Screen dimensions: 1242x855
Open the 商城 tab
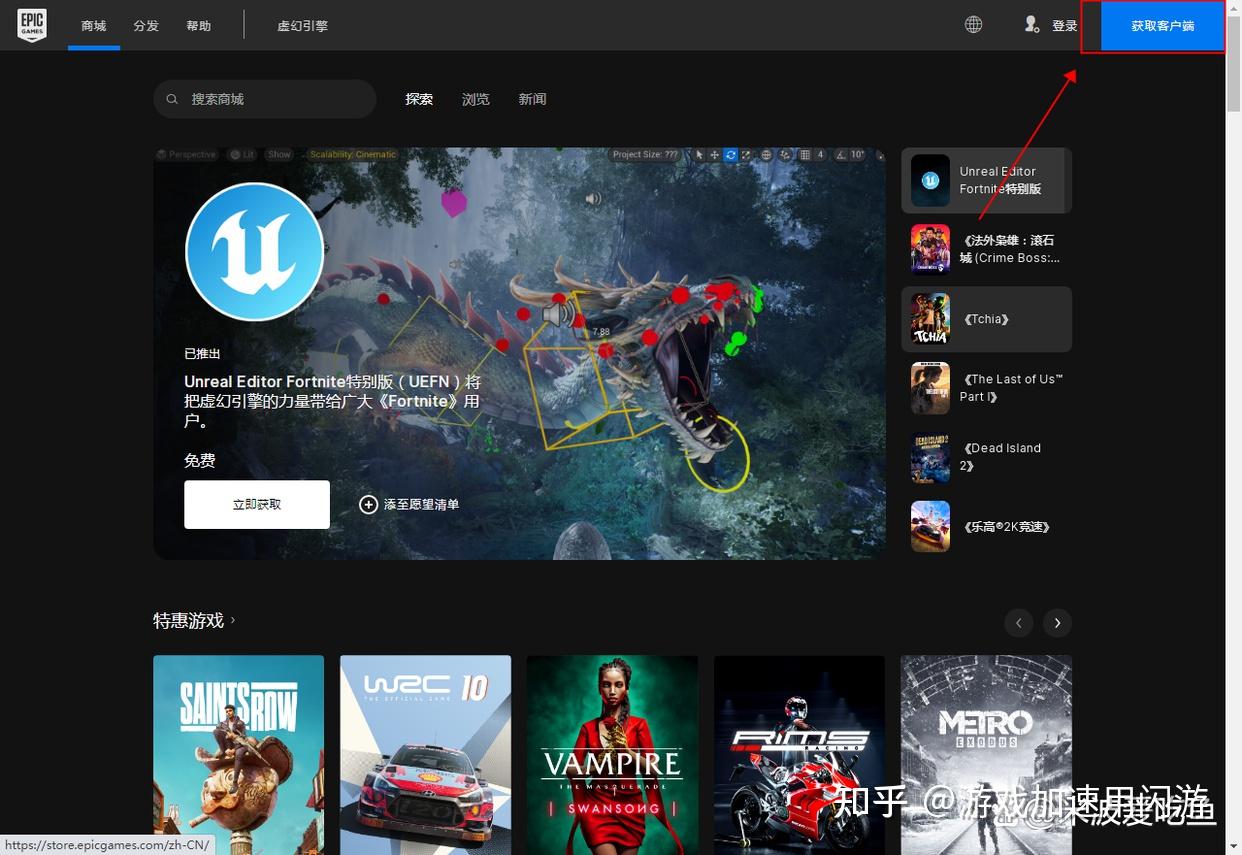94,26
